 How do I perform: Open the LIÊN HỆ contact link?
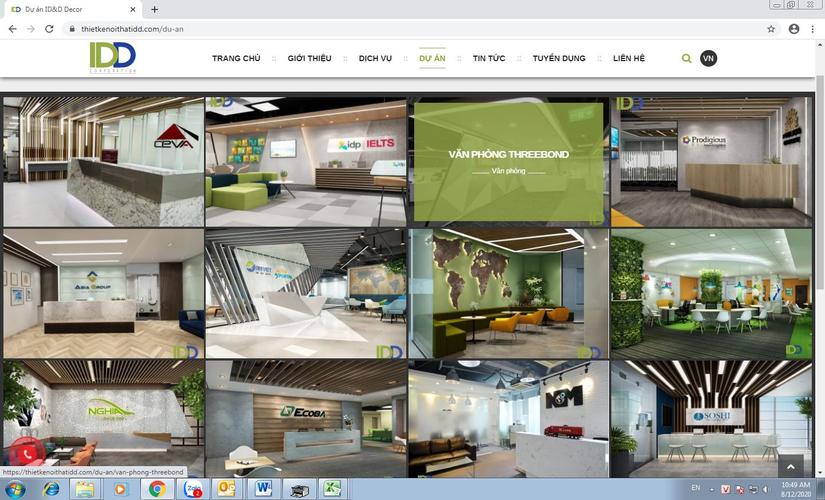629,59
